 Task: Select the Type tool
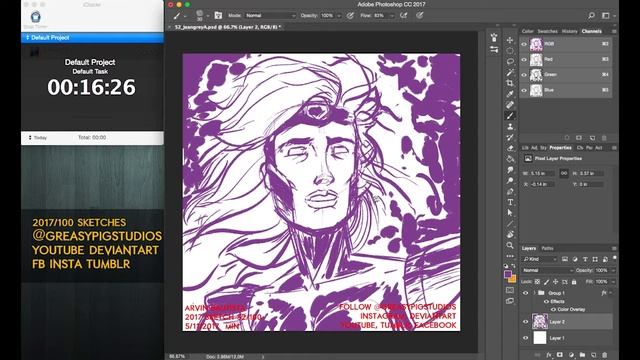pyautogui.click(x=510, y=202)
